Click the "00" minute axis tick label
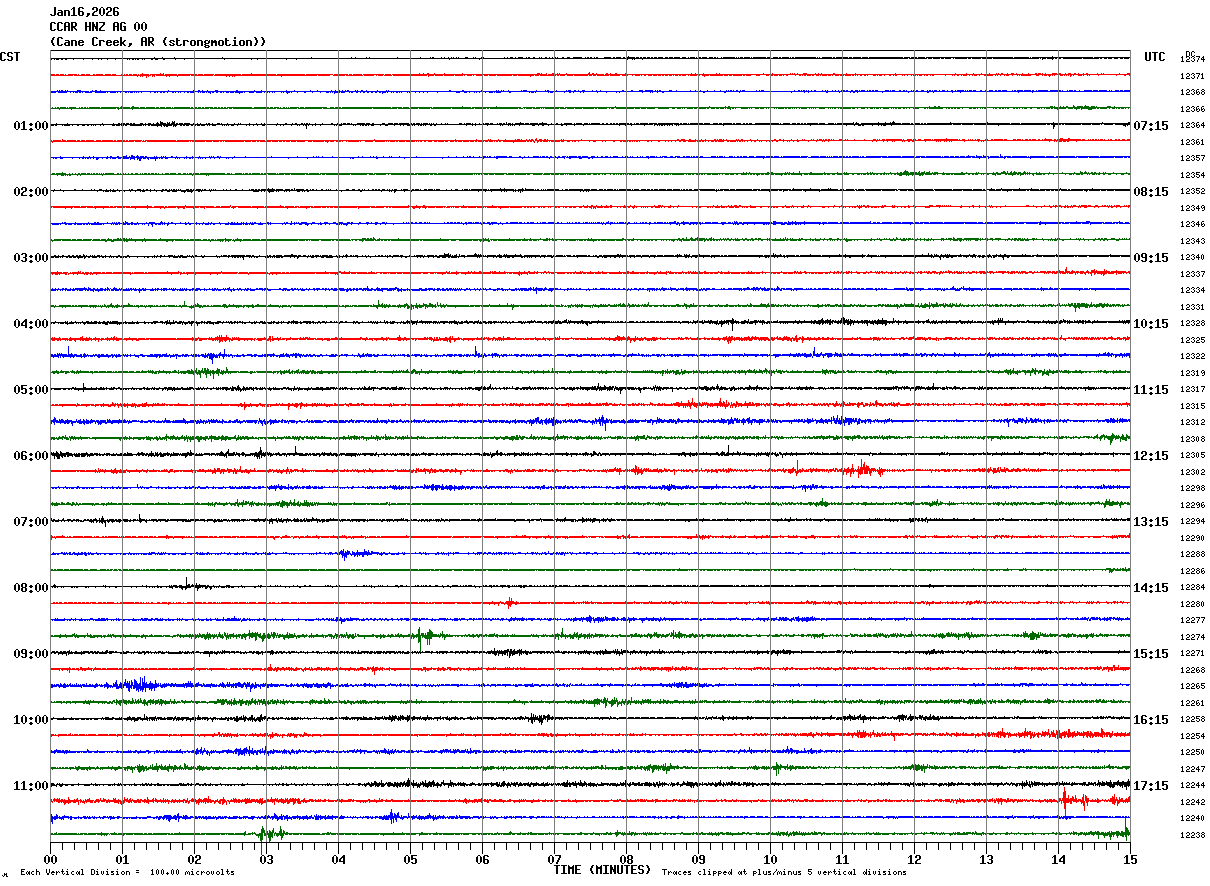 (50, 859)
